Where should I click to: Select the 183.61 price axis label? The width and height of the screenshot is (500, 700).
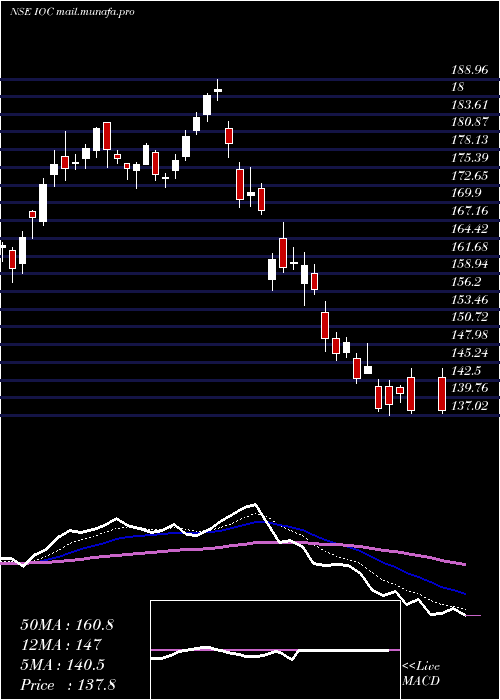click(469, 105)
